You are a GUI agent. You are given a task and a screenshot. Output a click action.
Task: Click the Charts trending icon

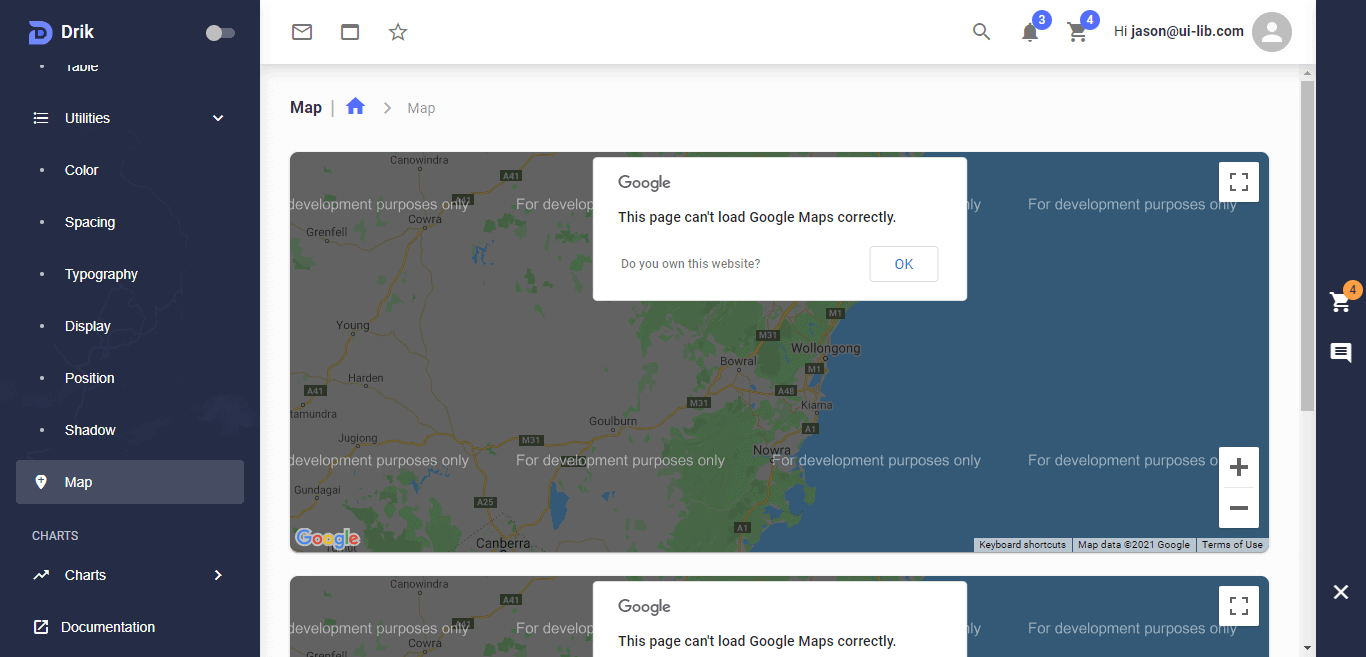tap(41, 575)
